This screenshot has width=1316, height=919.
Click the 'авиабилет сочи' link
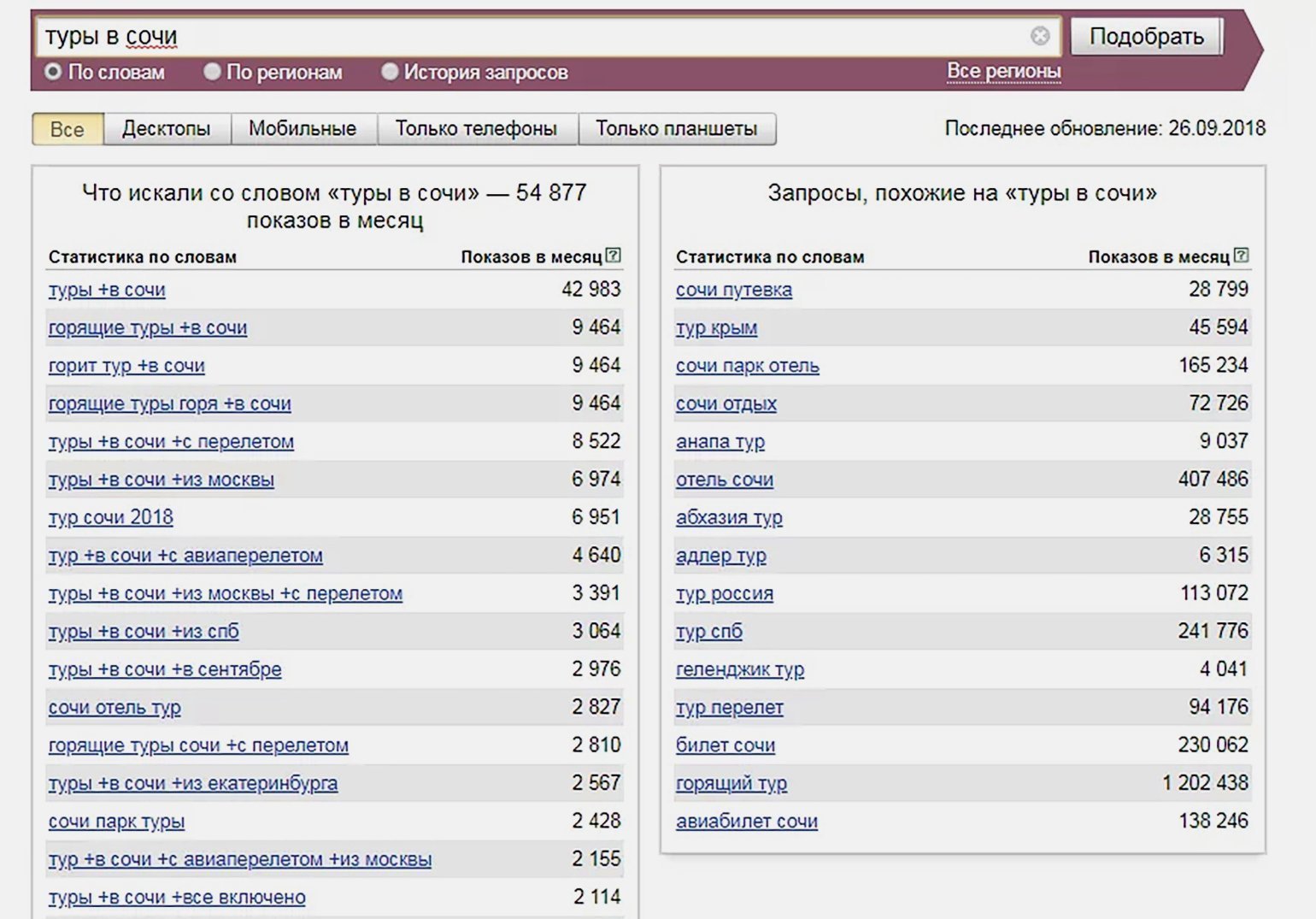click(746, 822)
